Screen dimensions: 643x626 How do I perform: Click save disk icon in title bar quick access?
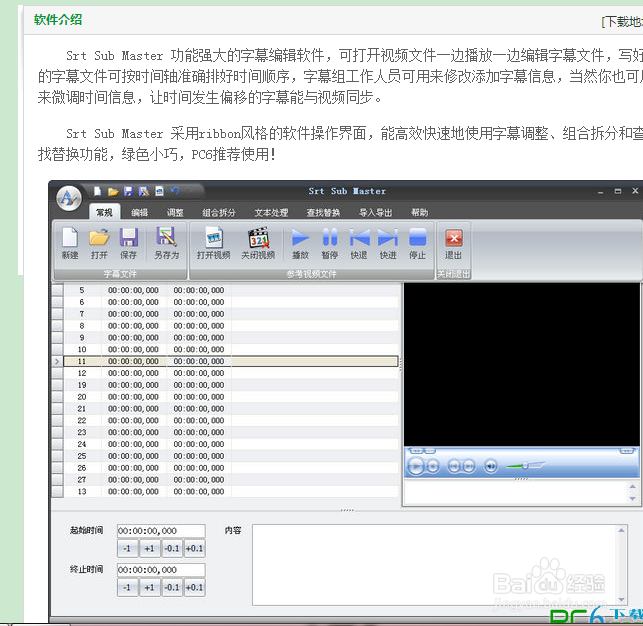point(128,191)
